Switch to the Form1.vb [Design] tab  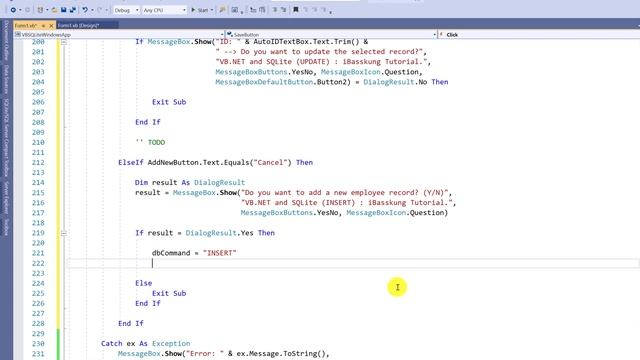pos(78,26)
